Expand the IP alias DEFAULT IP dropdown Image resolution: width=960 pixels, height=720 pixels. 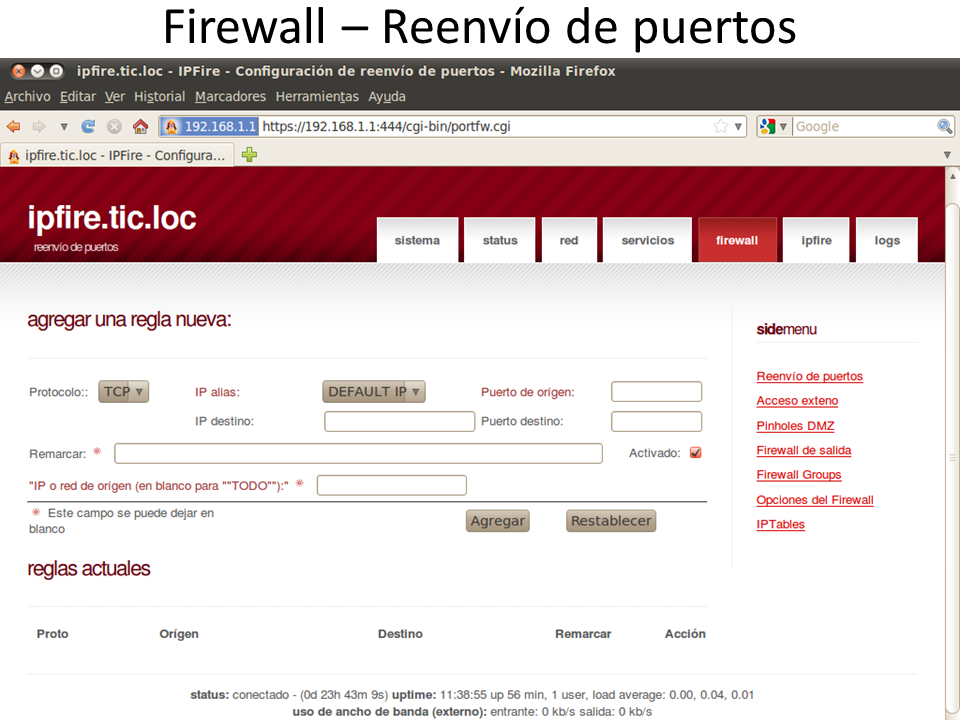pyautogui.click(x=373, y=392)
